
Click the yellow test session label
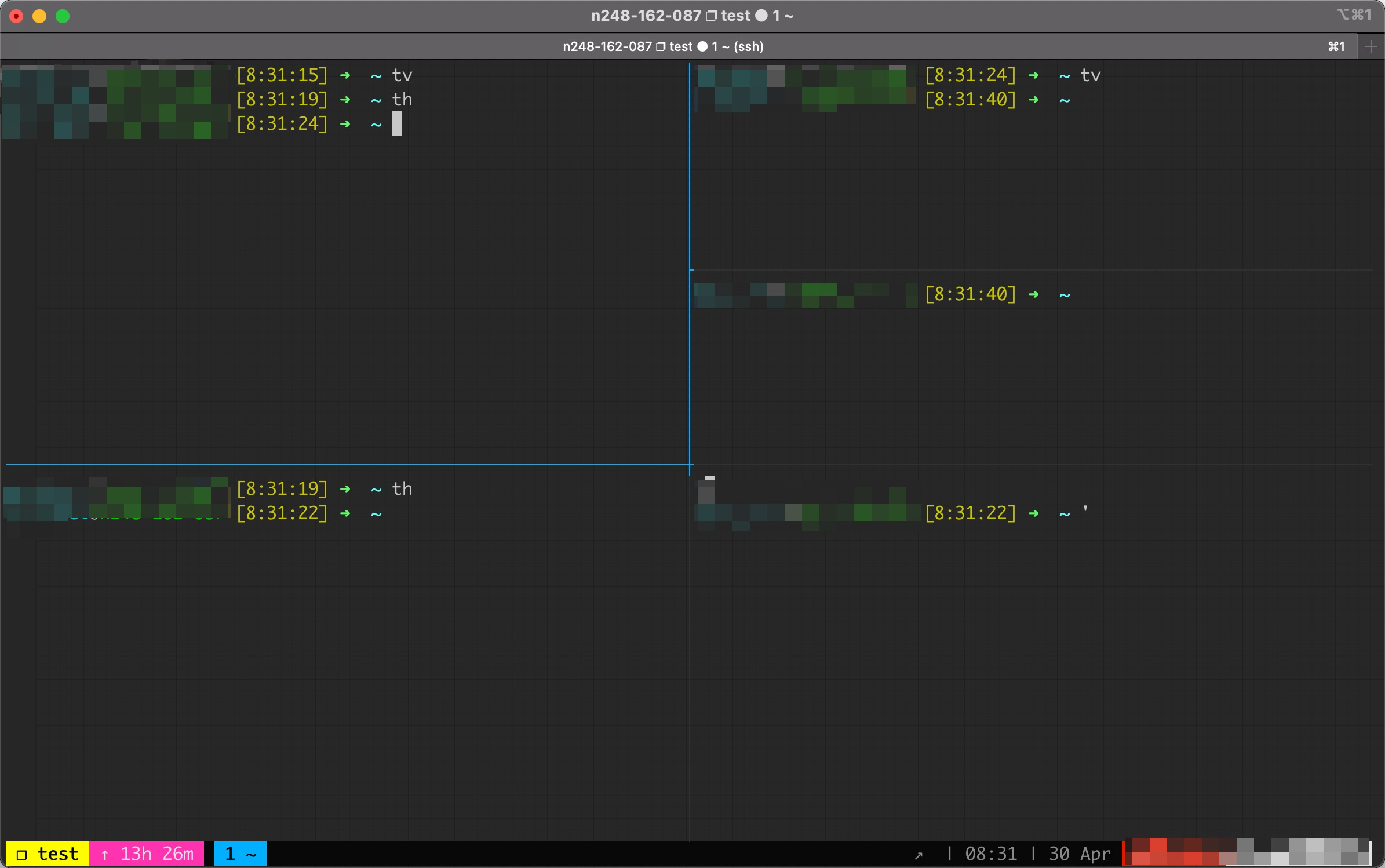click(x=48, y=854)
